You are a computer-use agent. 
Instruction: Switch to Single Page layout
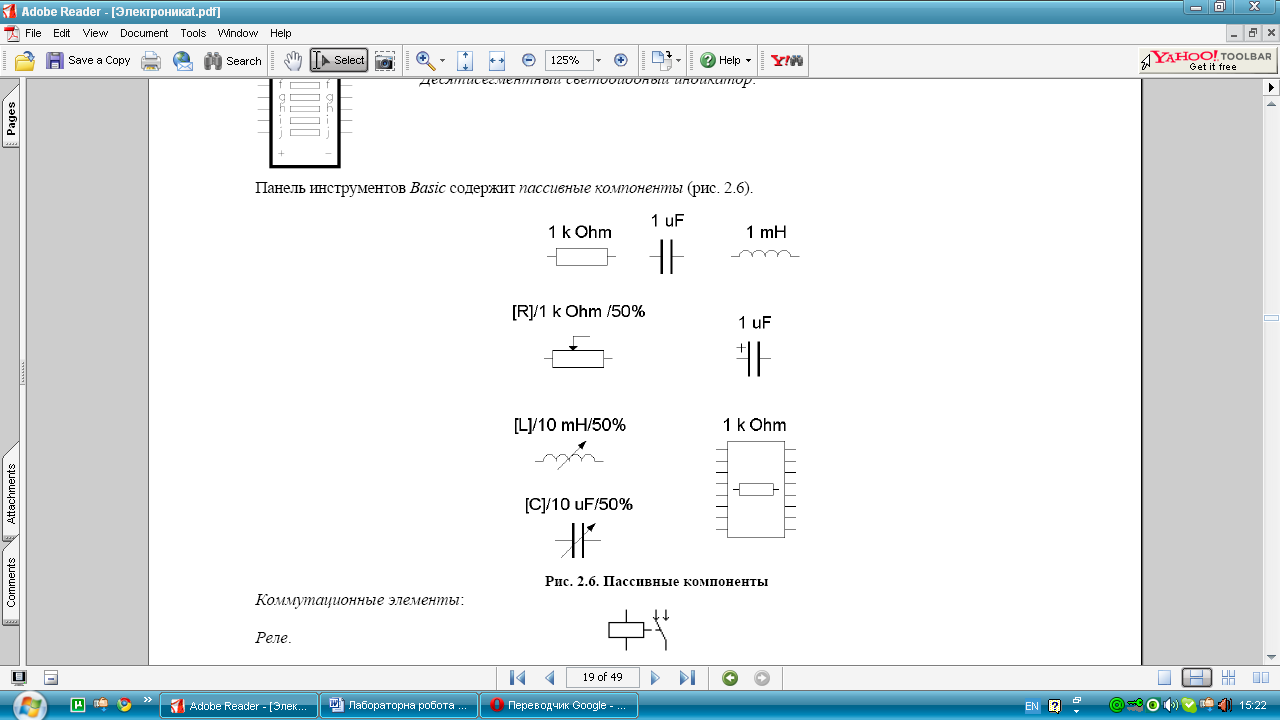coord(1164,677)
